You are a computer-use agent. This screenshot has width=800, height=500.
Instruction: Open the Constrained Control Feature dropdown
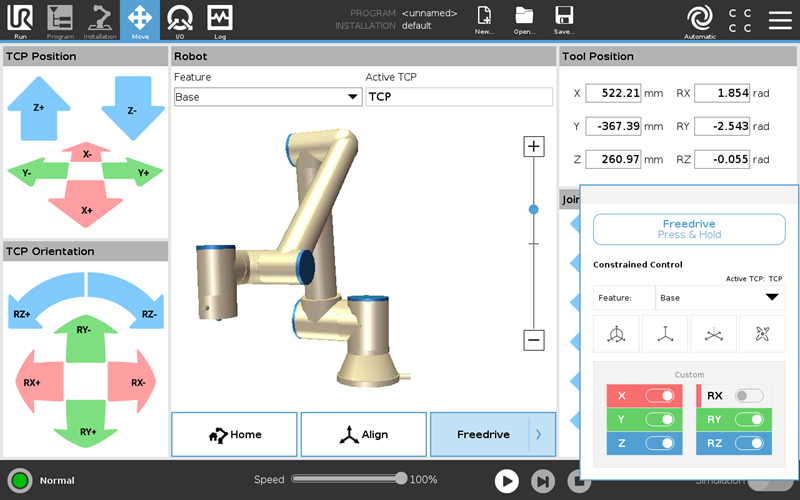point(720,298)
